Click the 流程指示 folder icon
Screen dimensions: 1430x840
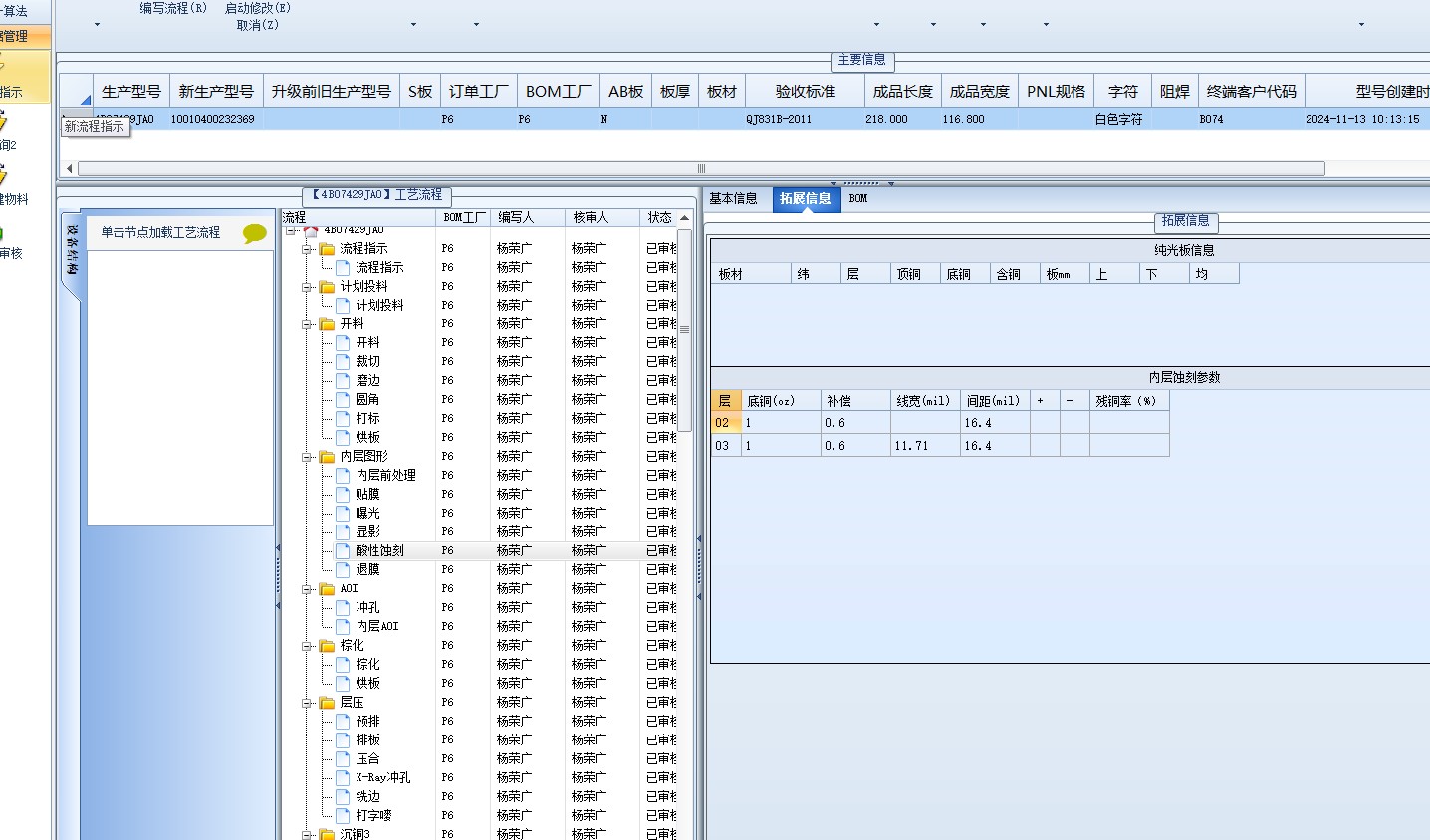click(x=327, y=249)
